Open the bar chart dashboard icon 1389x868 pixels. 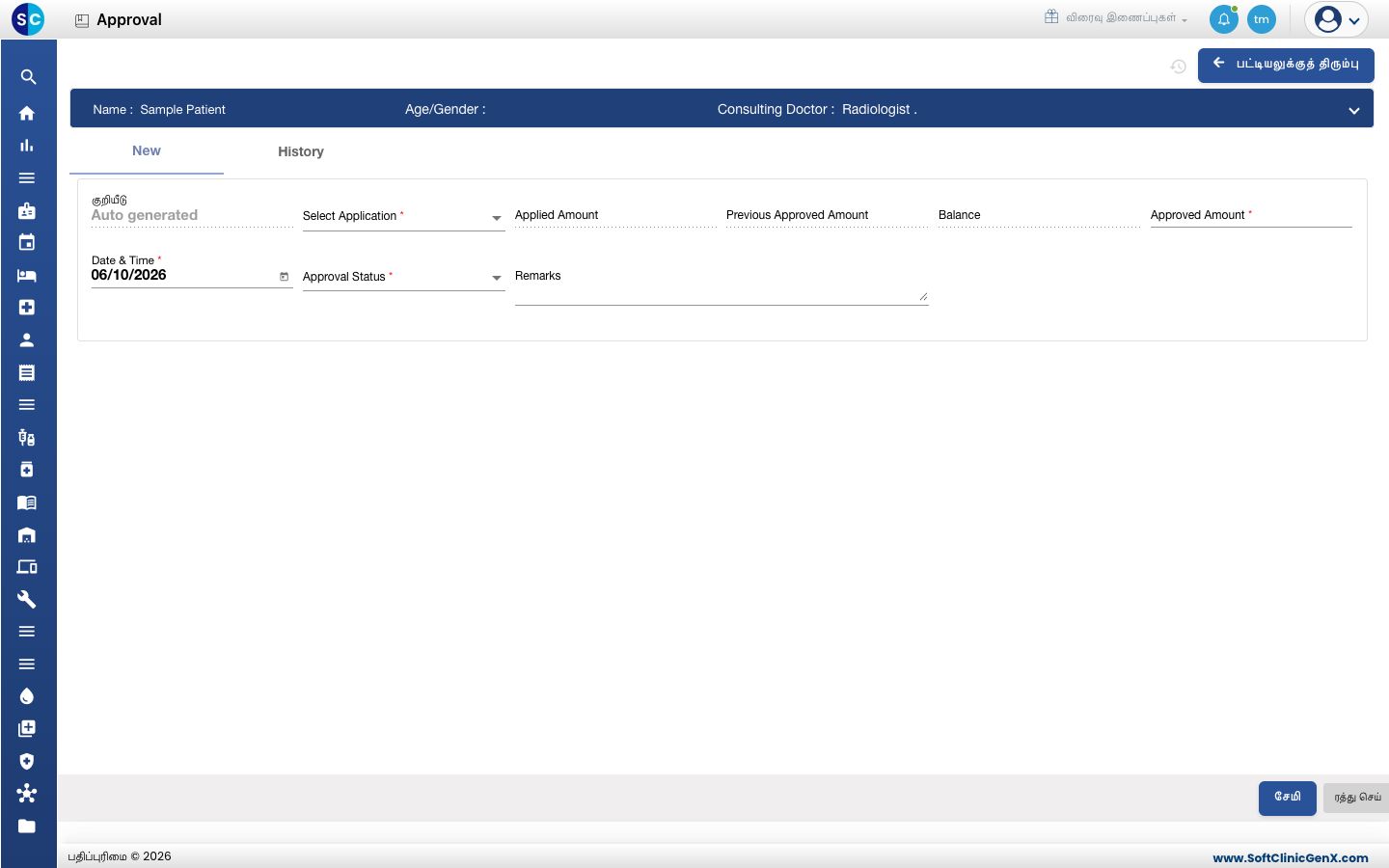[x=27, y=146]
